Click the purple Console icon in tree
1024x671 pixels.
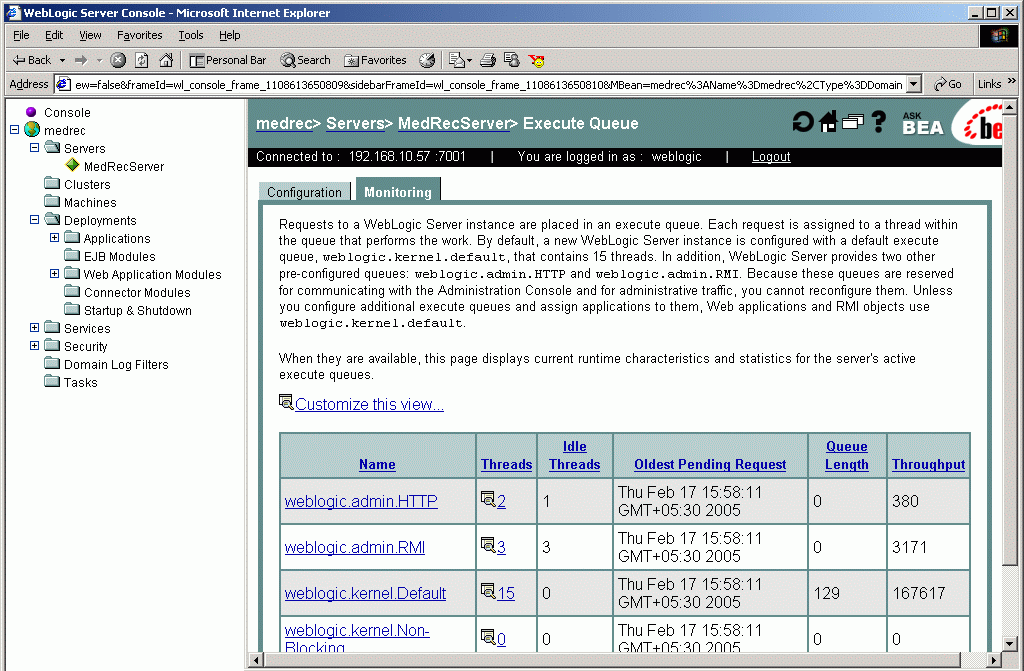pyautogui.click(x=31, y=112)
